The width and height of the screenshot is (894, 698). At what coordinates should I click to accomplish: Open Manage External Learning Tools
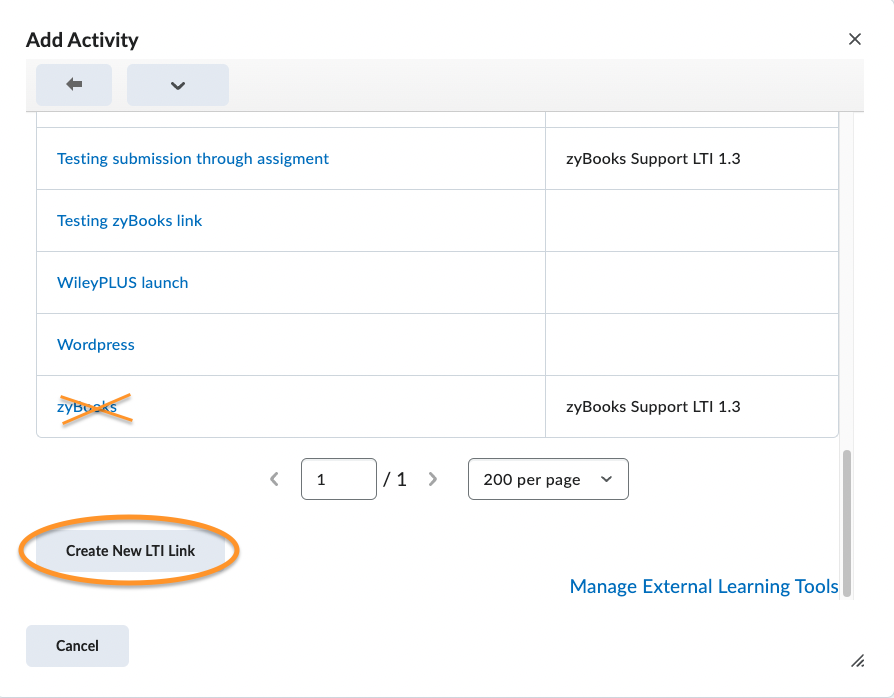pos(704,586)
